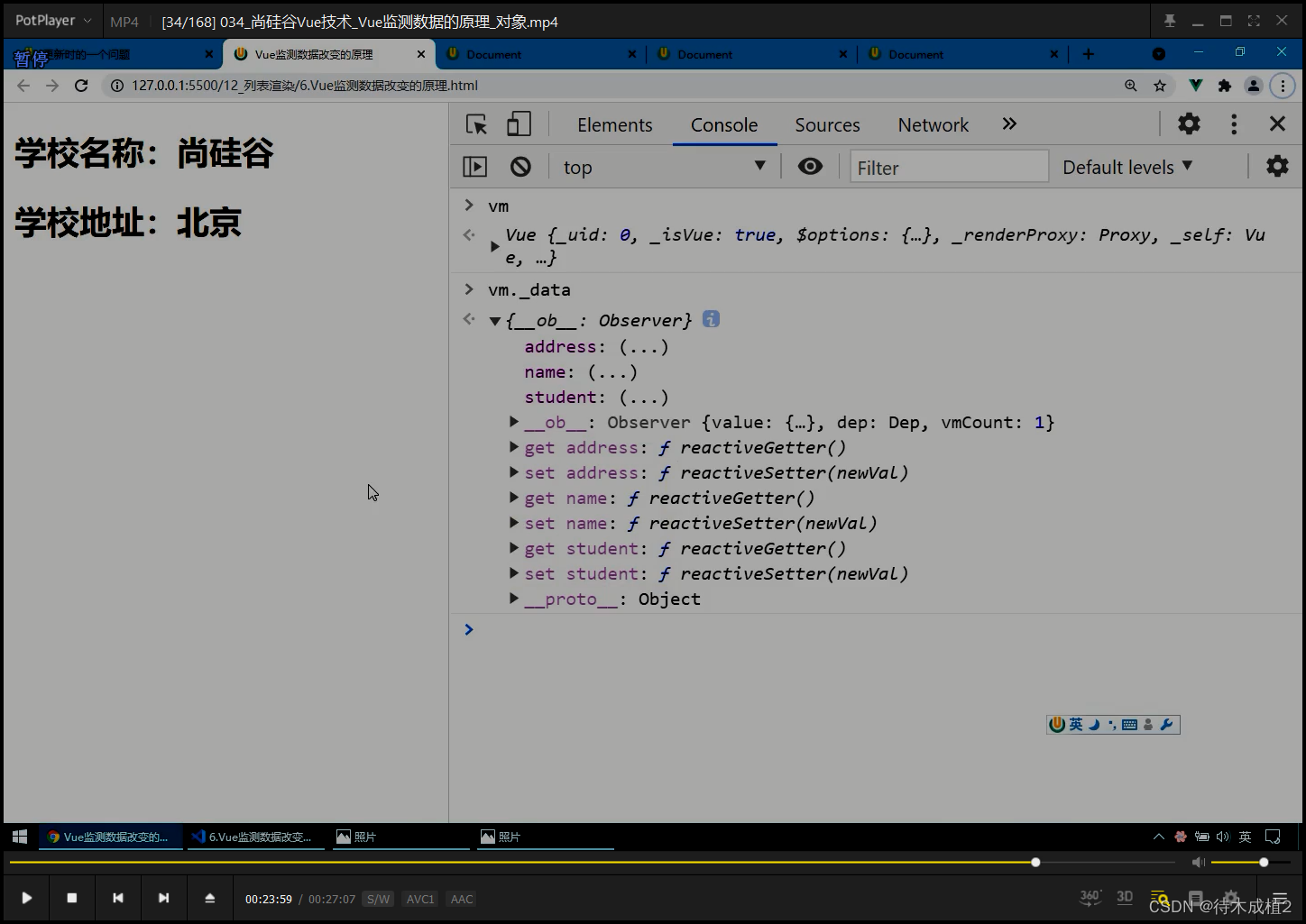
Task: Show the console sidebar
Action: tap(474, 167)
